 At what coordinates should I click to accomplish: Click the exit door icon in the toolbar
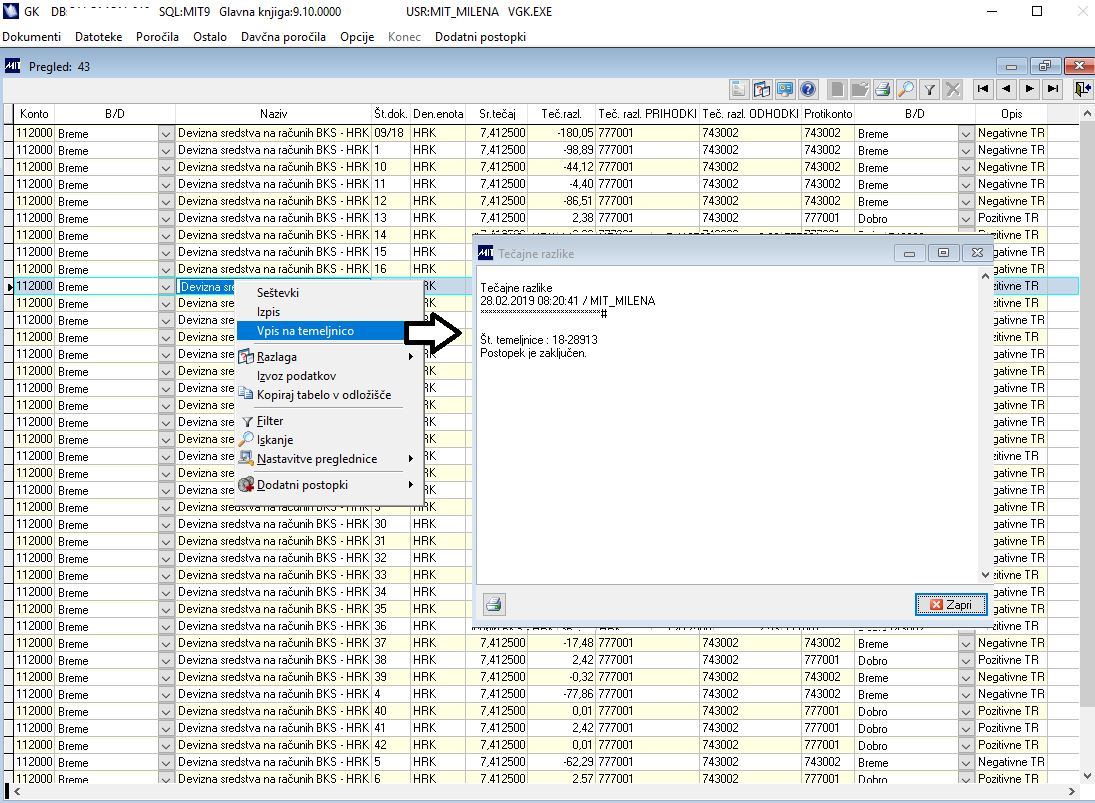1082,90
